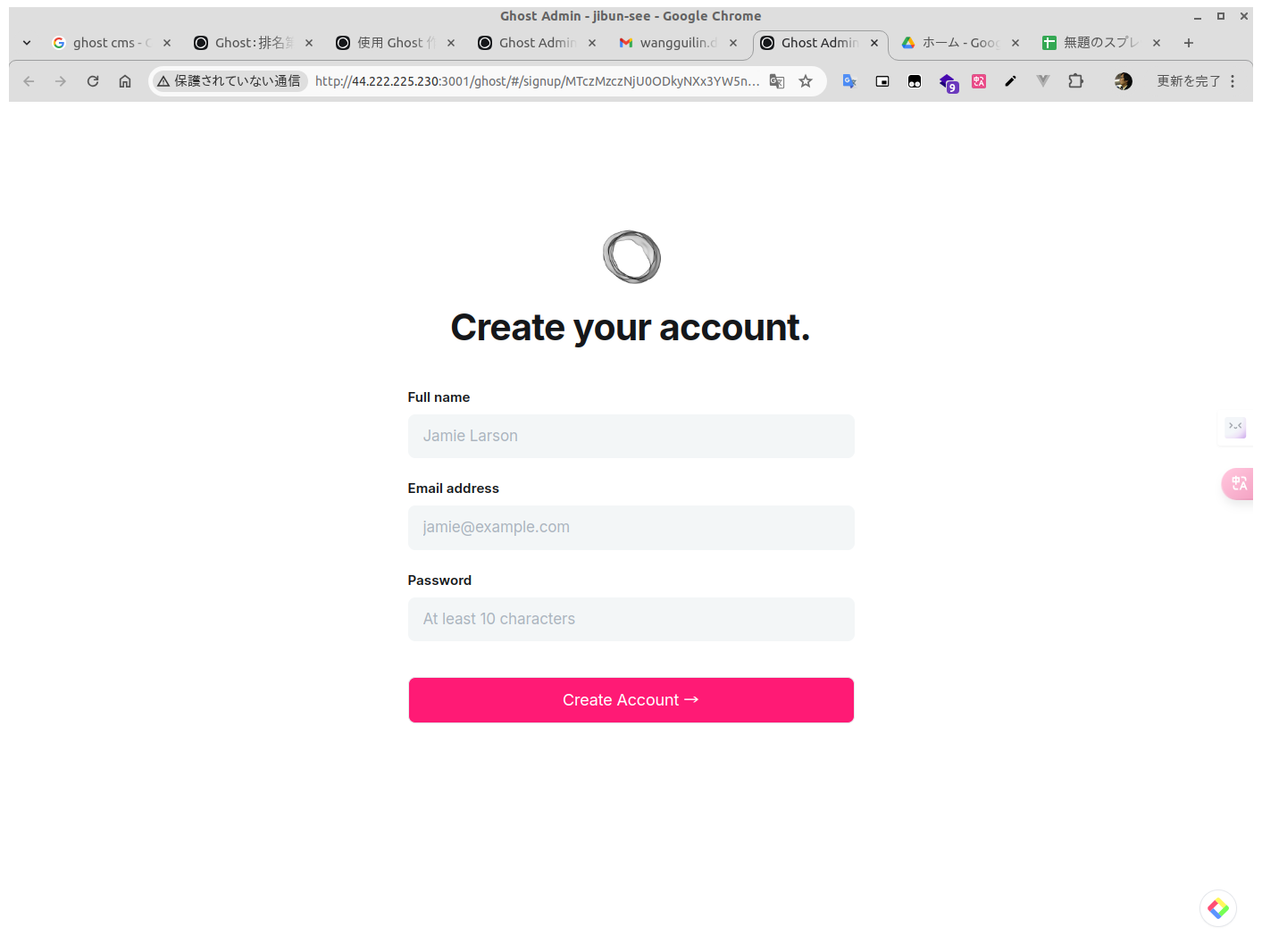This screenshot has width=1262, height=952.
Task: Click the picture-in-picture extension icon
Action: [882, 81]
